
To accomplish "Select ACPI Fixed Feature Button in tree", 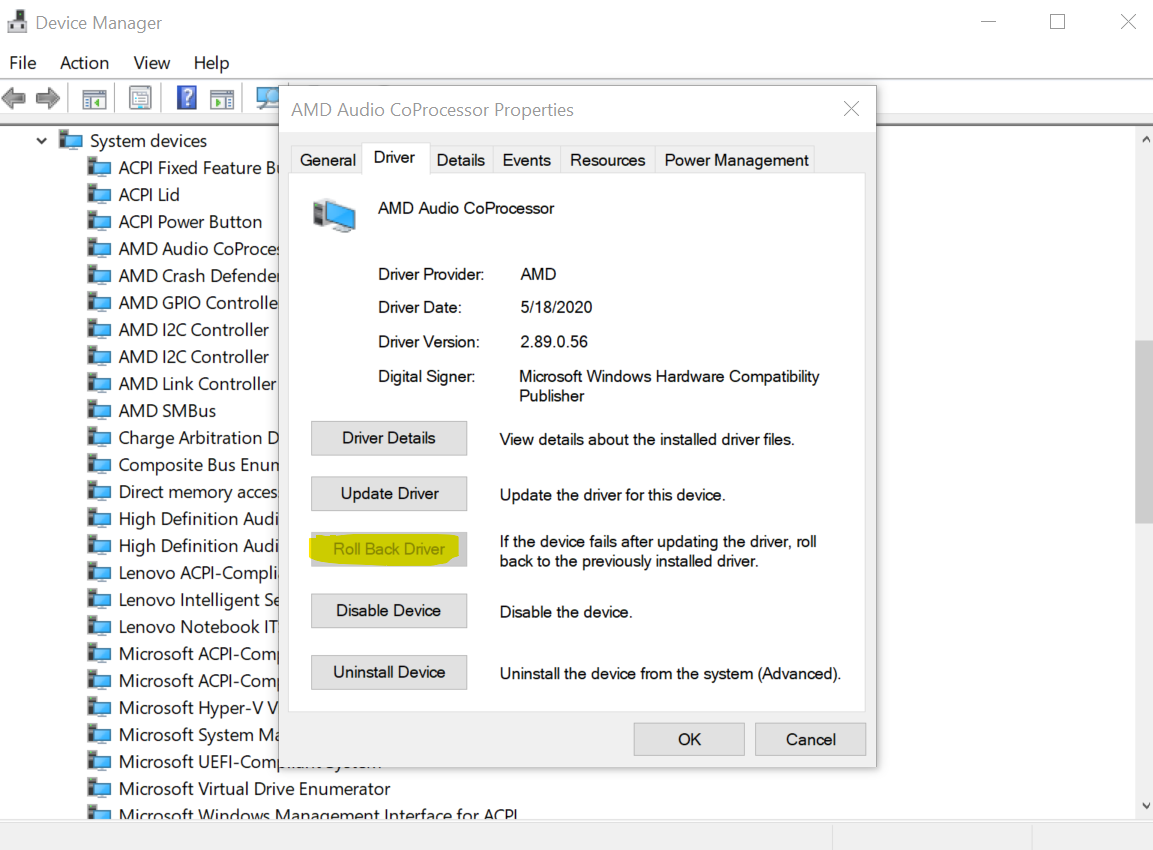I will (199, 168).
